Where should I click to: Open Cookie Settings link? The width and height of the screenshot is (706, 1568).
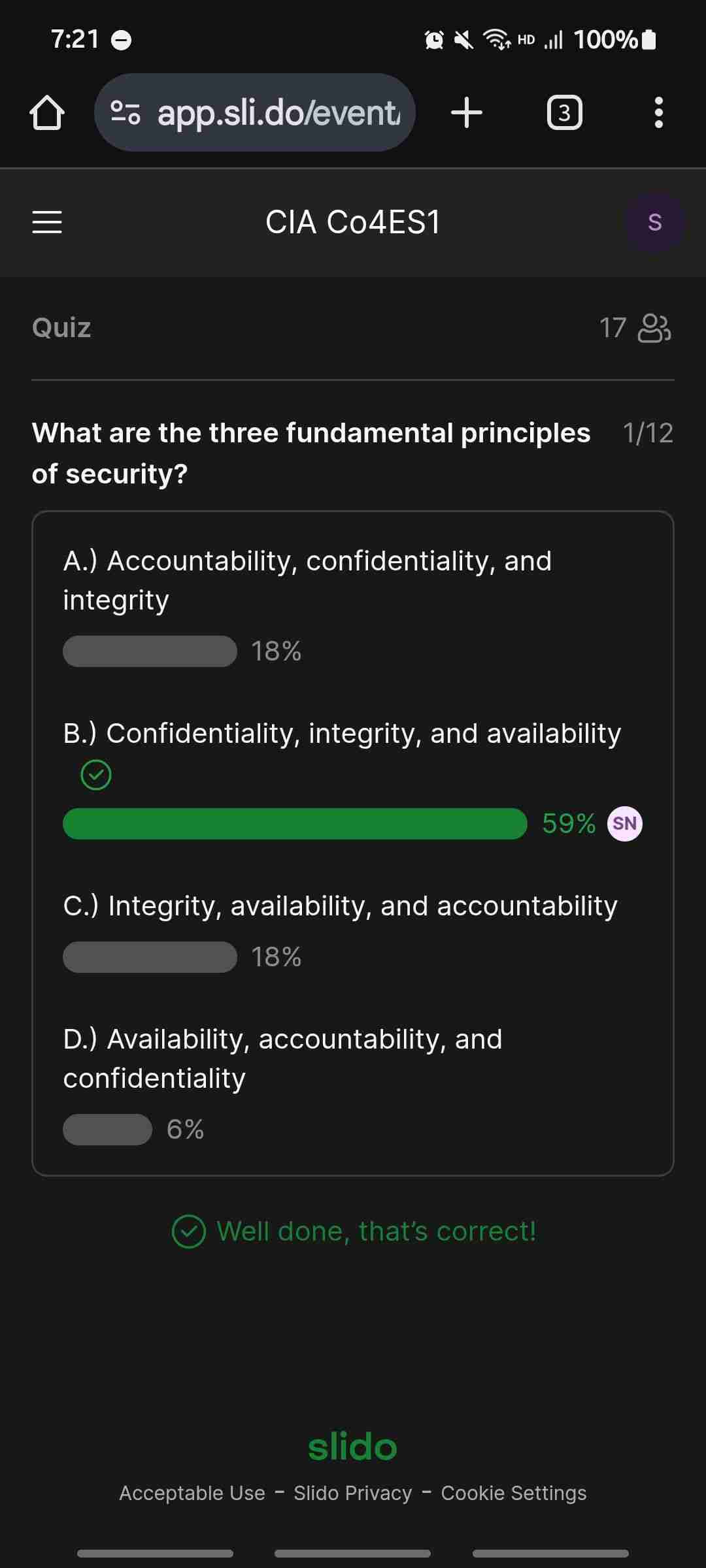tap(514, 1493)
